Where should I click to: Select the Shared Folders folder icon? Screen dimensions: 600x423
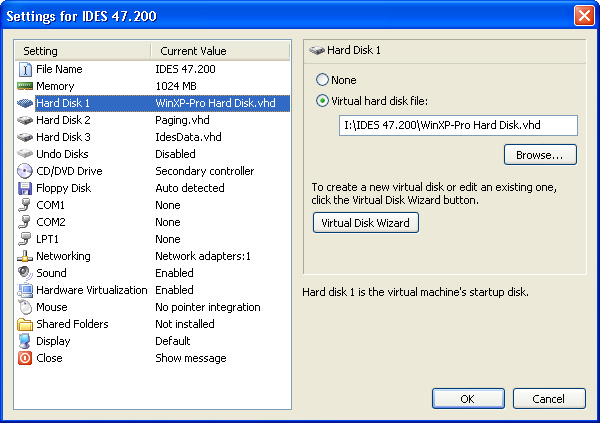coord(25,324)
